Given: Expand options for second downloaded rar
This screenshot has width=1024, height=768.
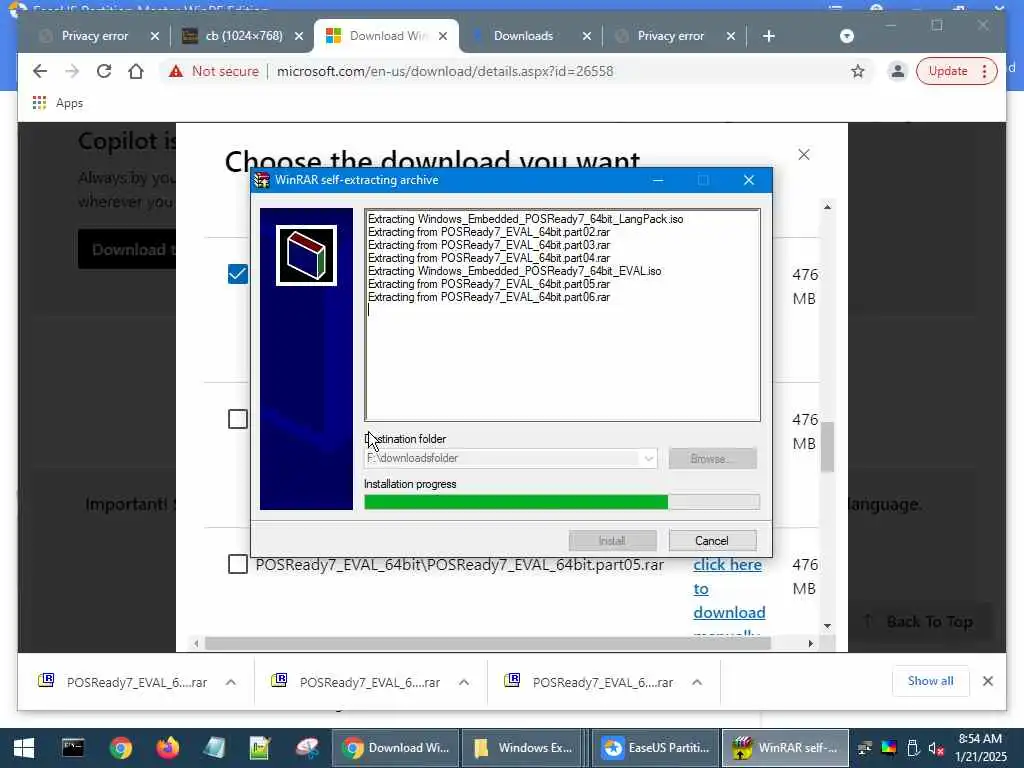Looking at the screenshot, I should [464, 682].
